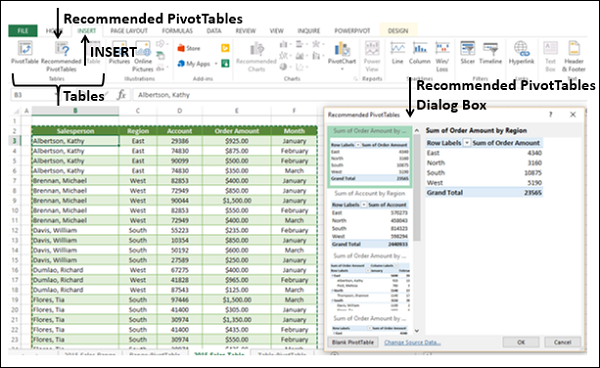
Task: Select column E header
Action: coord(236,111)
